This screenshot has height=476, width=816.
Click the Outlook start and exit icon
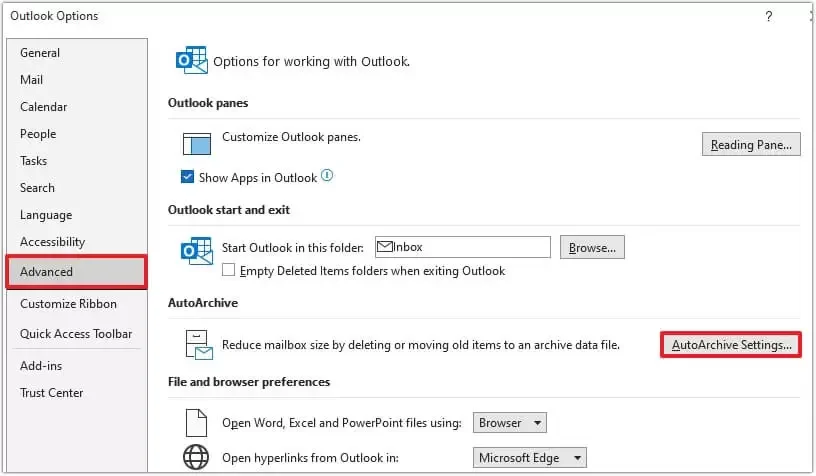[x=197, y=251]
